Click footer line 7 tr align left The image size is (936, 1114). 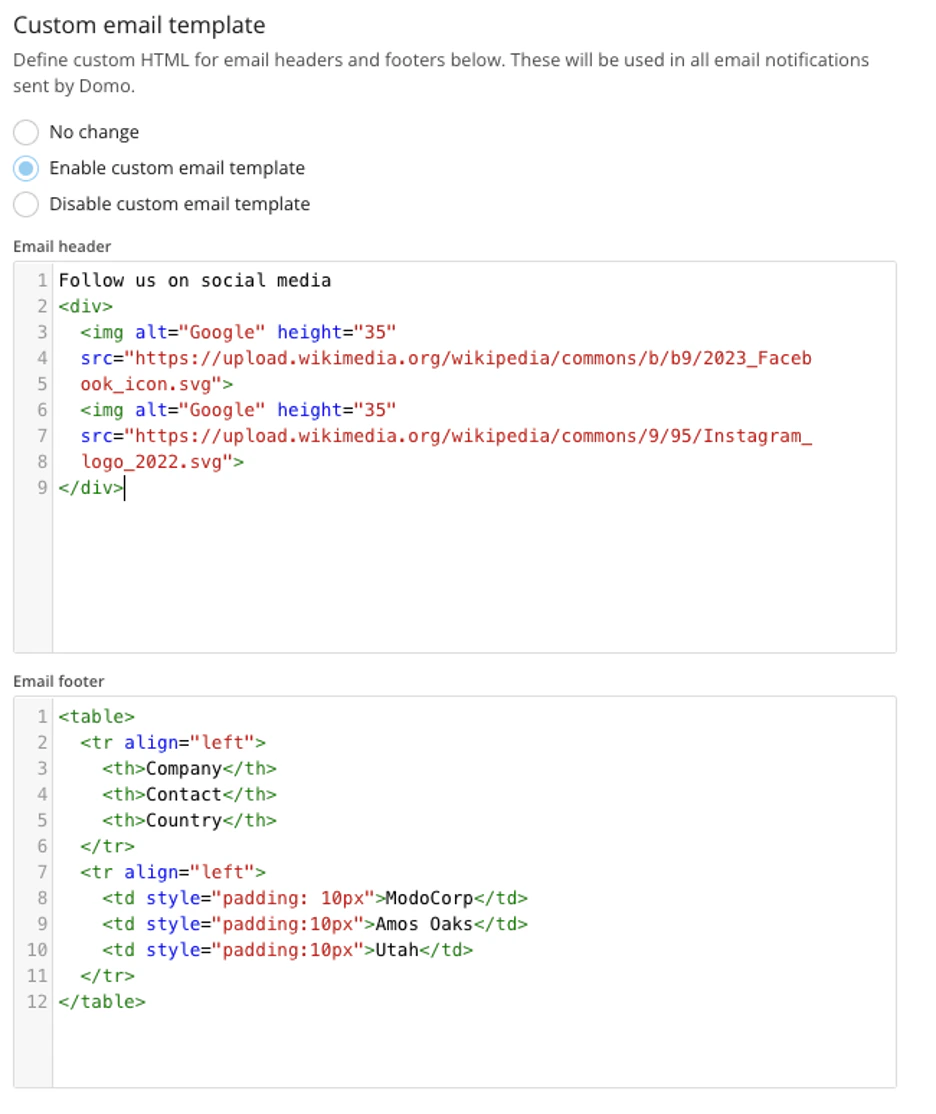pos(173,872)
